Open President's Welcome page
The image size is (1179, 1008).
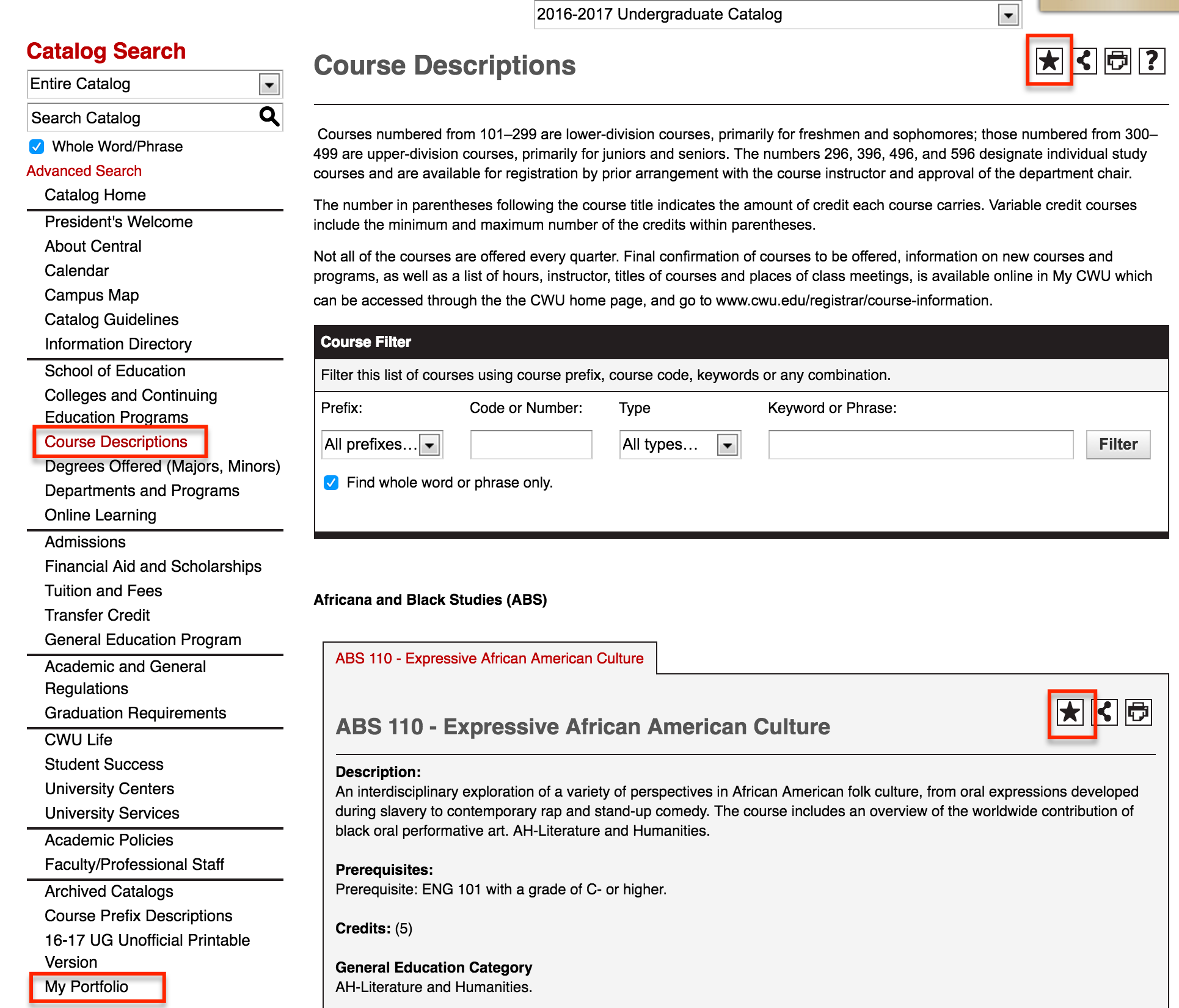coord(119,222)
